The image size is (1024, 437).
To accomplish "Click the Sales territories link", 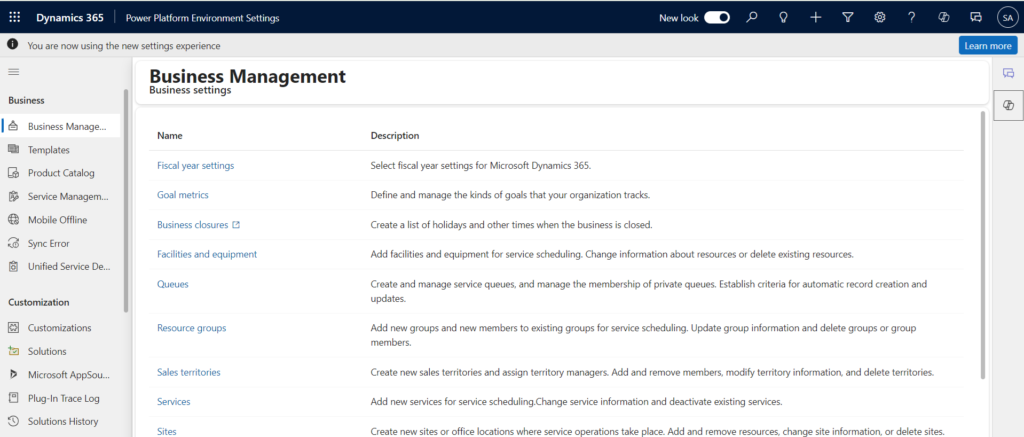I will tap(188, 372).
